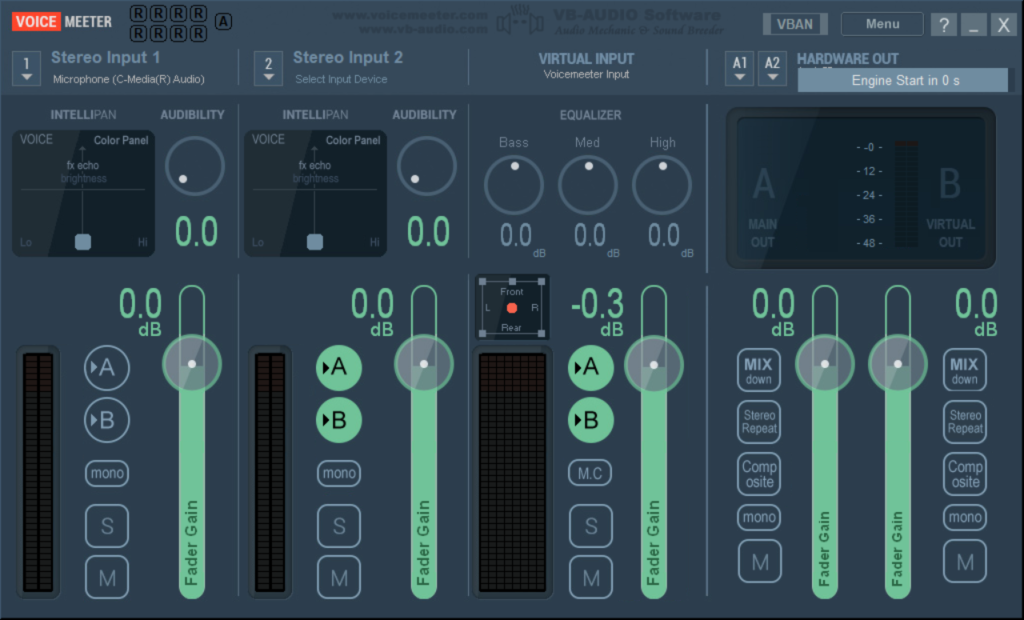Select Composite mode on bus A

759,474
